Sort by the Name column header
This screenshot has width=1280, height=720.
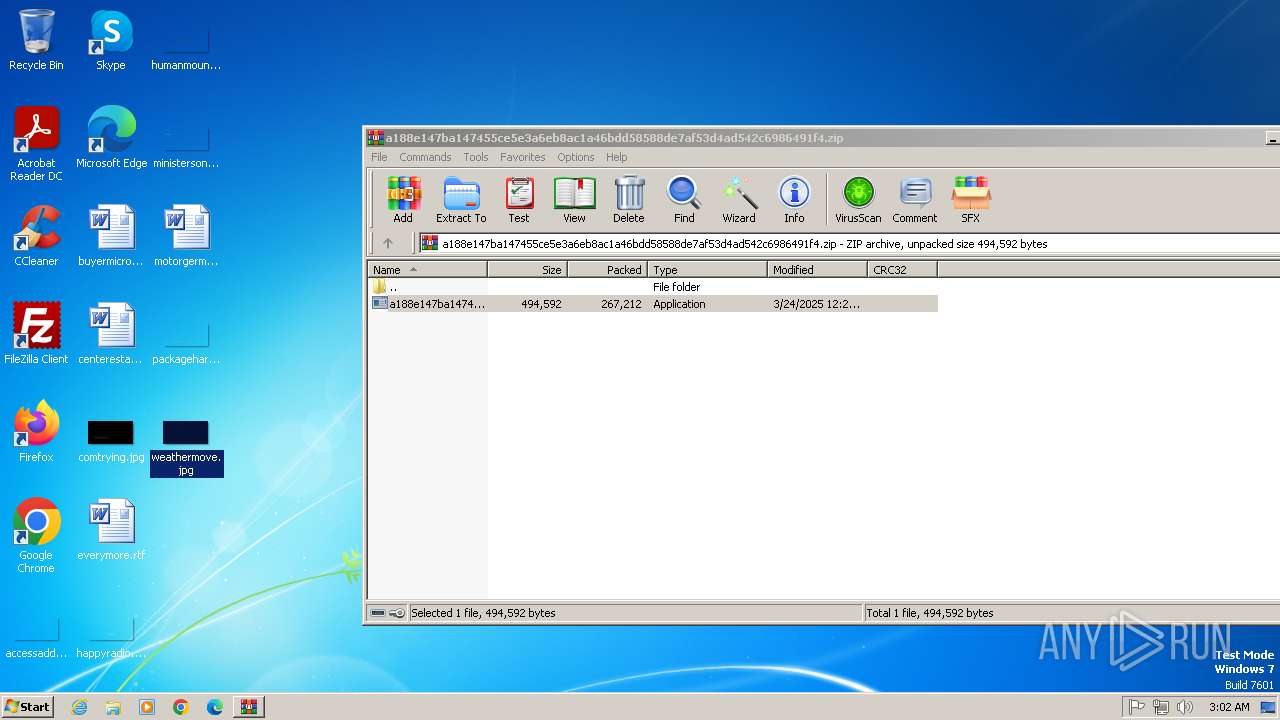point(427,270)
